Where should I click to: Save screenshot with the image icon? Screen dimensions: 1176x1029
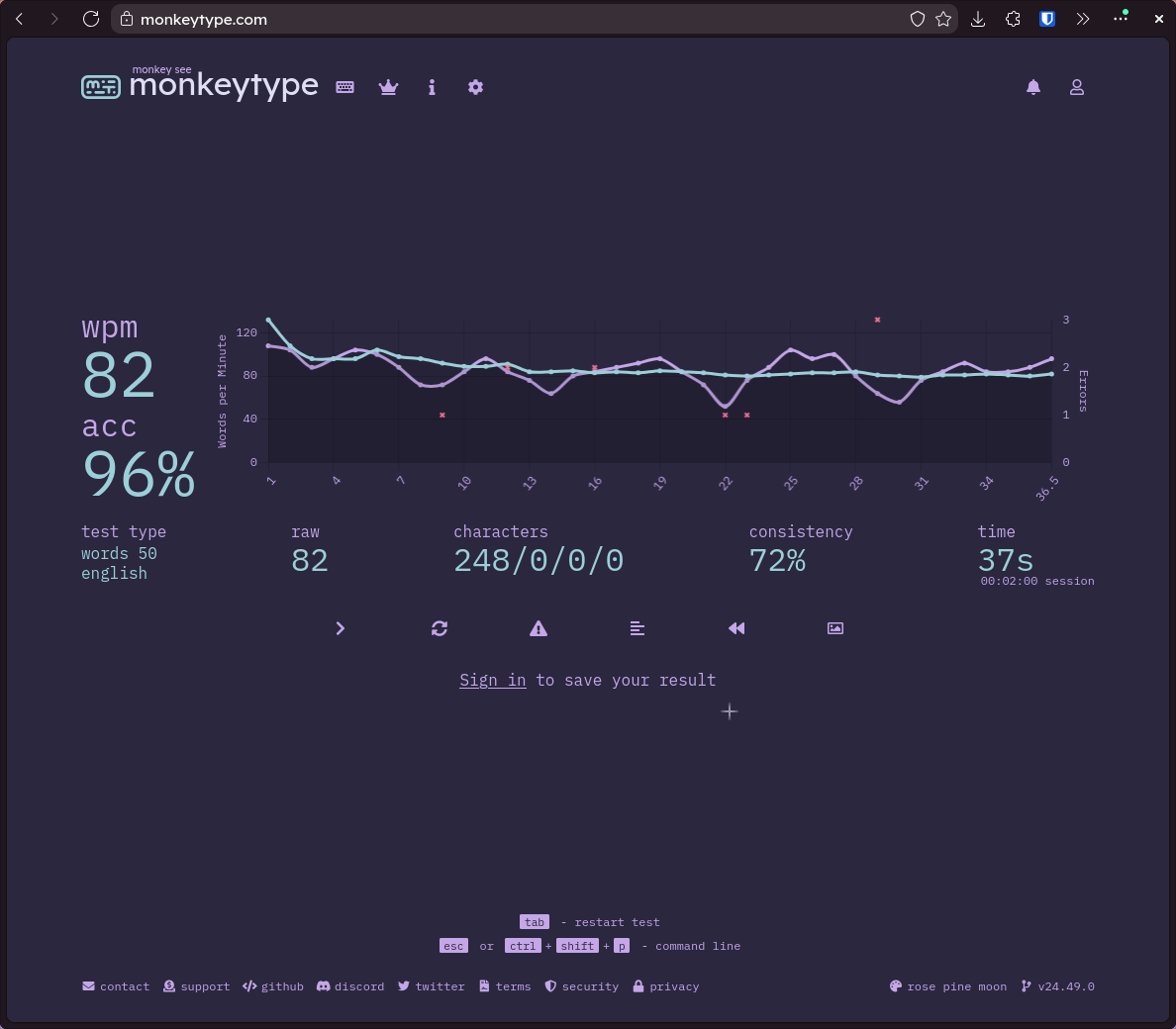(835, 628)
